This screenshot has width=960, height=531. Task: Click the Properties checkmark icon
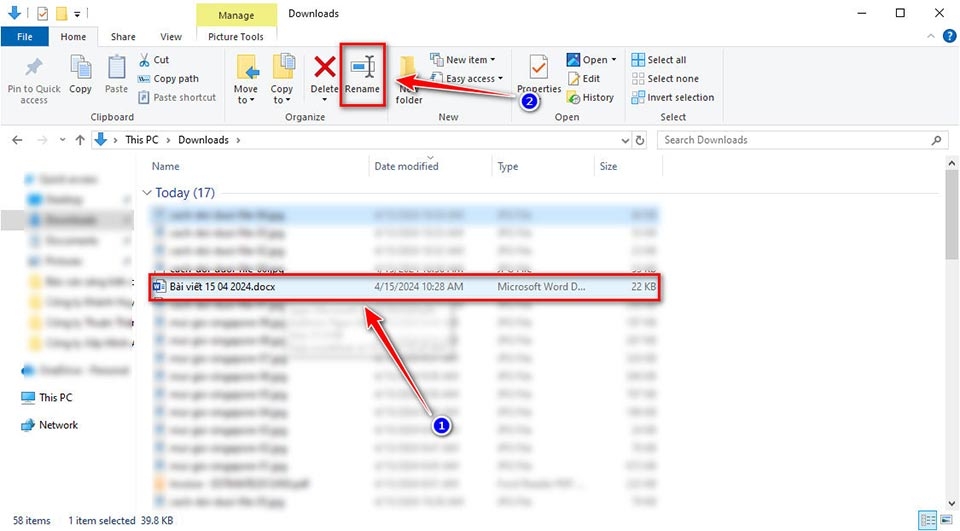click(x=539, y=67)
